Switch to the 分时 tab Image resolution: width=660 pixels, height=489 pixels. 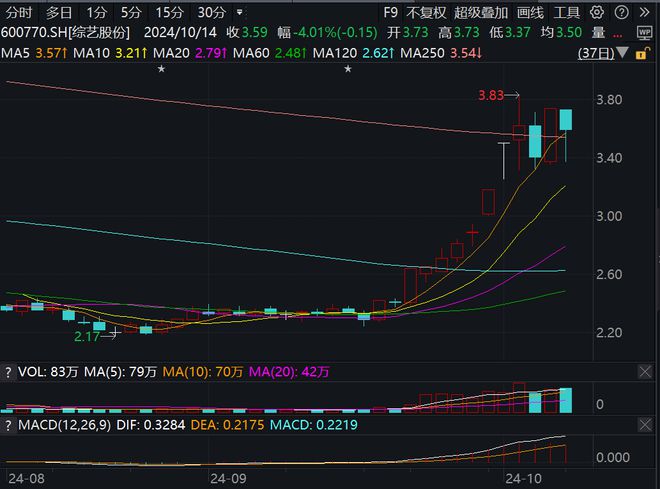pyautogui.click(x=19, y=12)
